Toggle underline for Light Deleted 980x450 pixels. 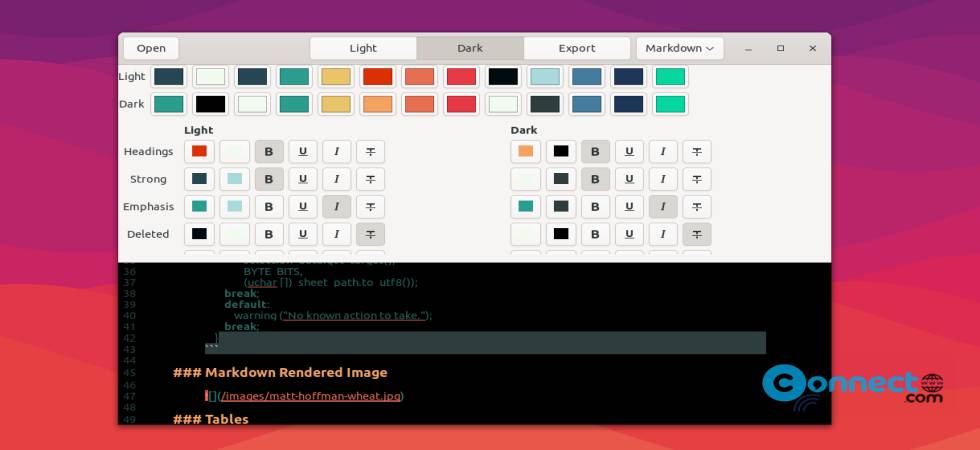(302, 234)
